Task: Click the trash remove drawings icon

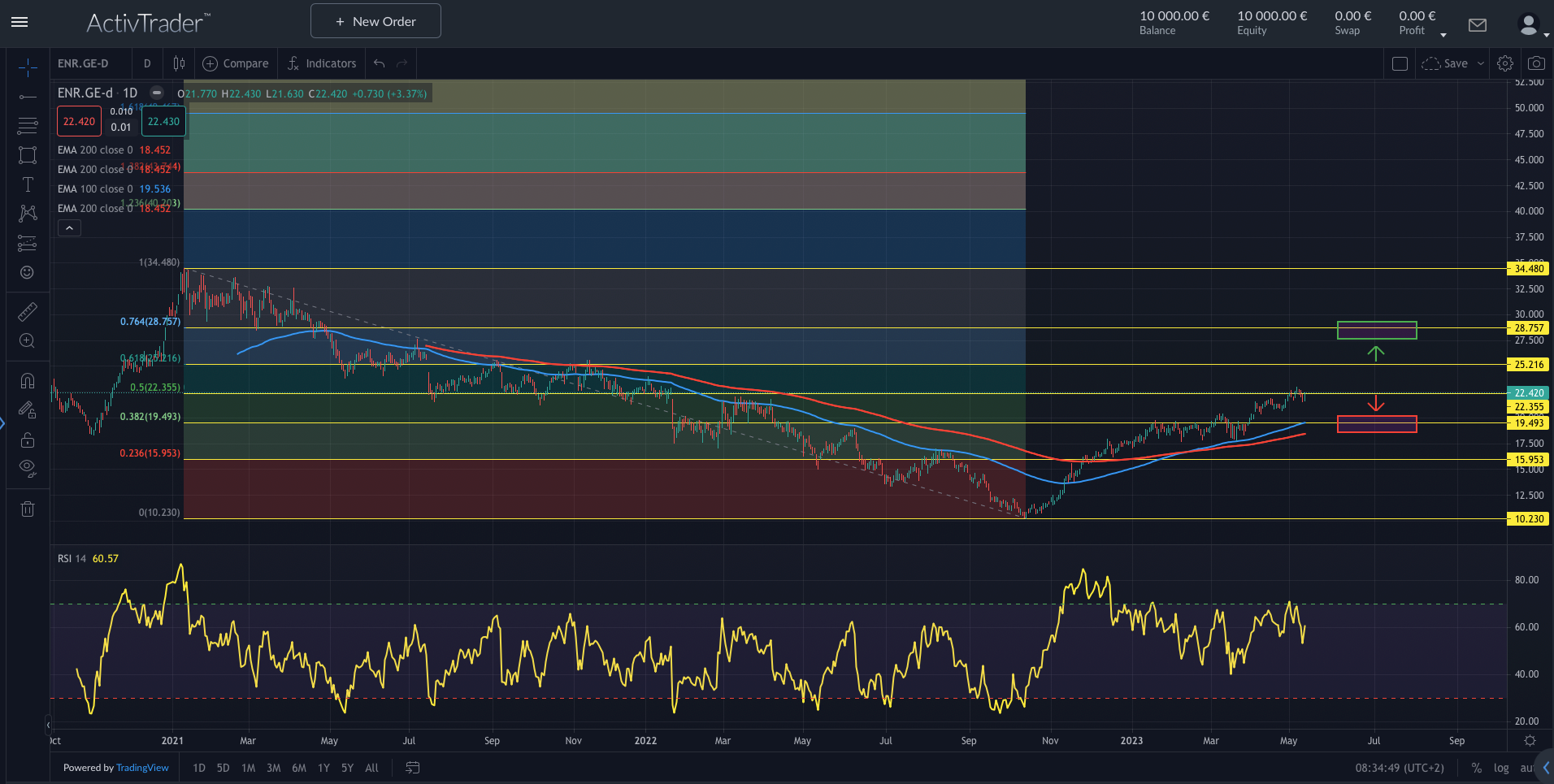Action: pos(28,509)
